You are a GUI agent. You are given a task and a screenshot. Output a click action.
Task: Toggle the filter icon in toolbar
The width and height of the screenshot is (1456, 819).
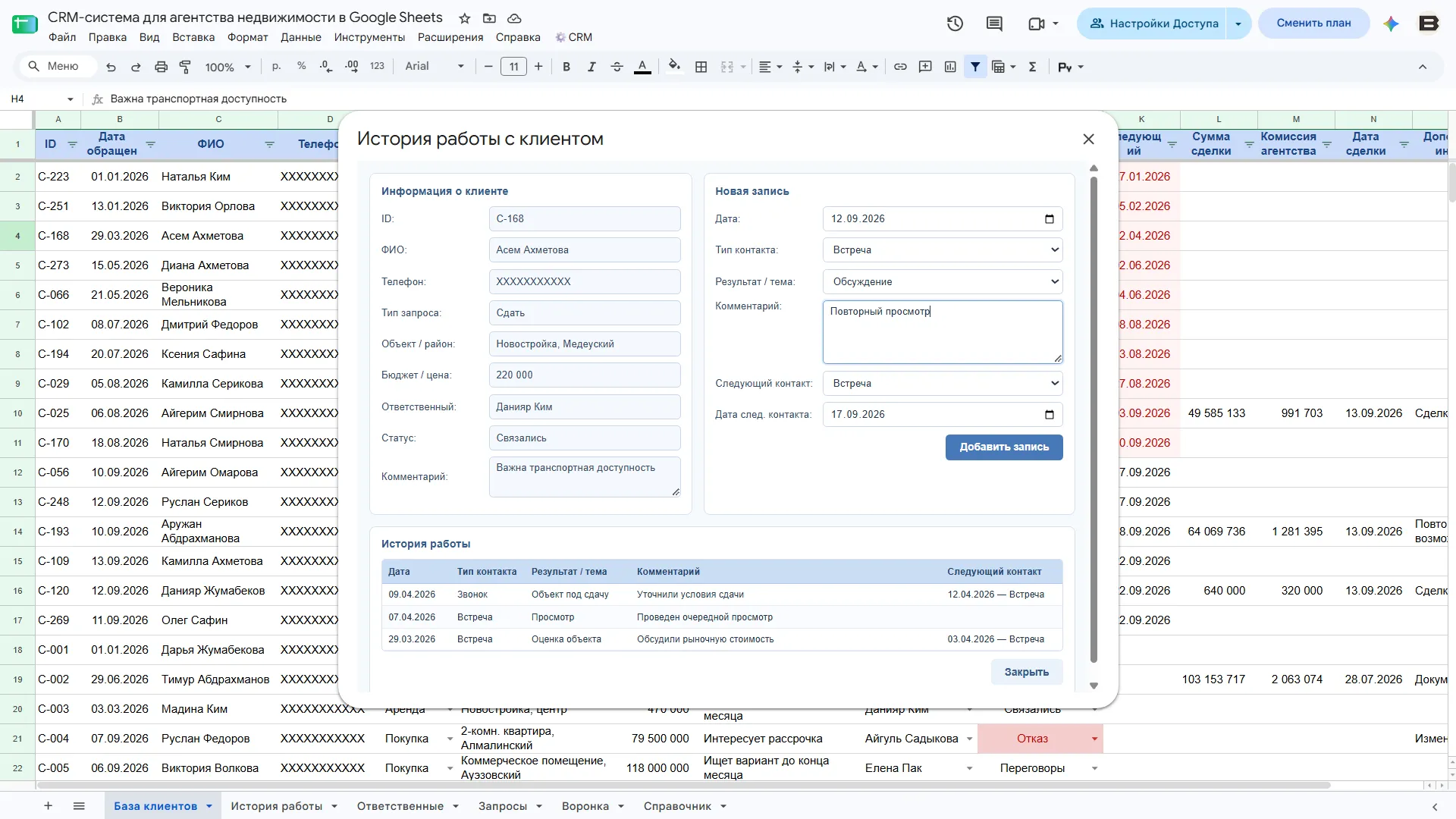(975, 67)
